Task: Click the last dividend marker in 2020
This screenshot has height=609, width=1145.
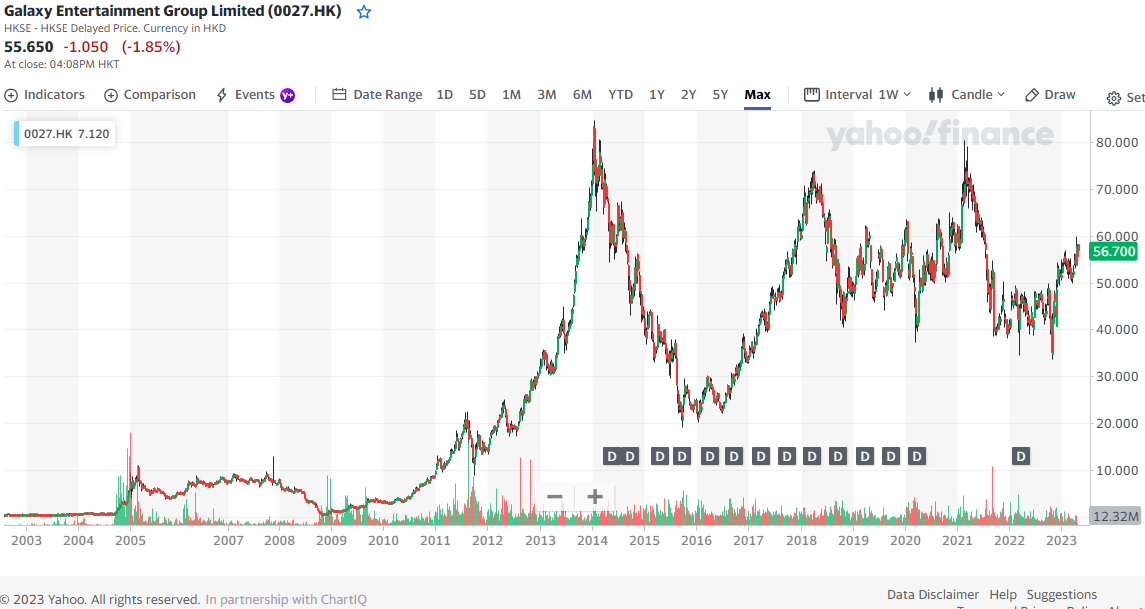Action: point(917,457)
